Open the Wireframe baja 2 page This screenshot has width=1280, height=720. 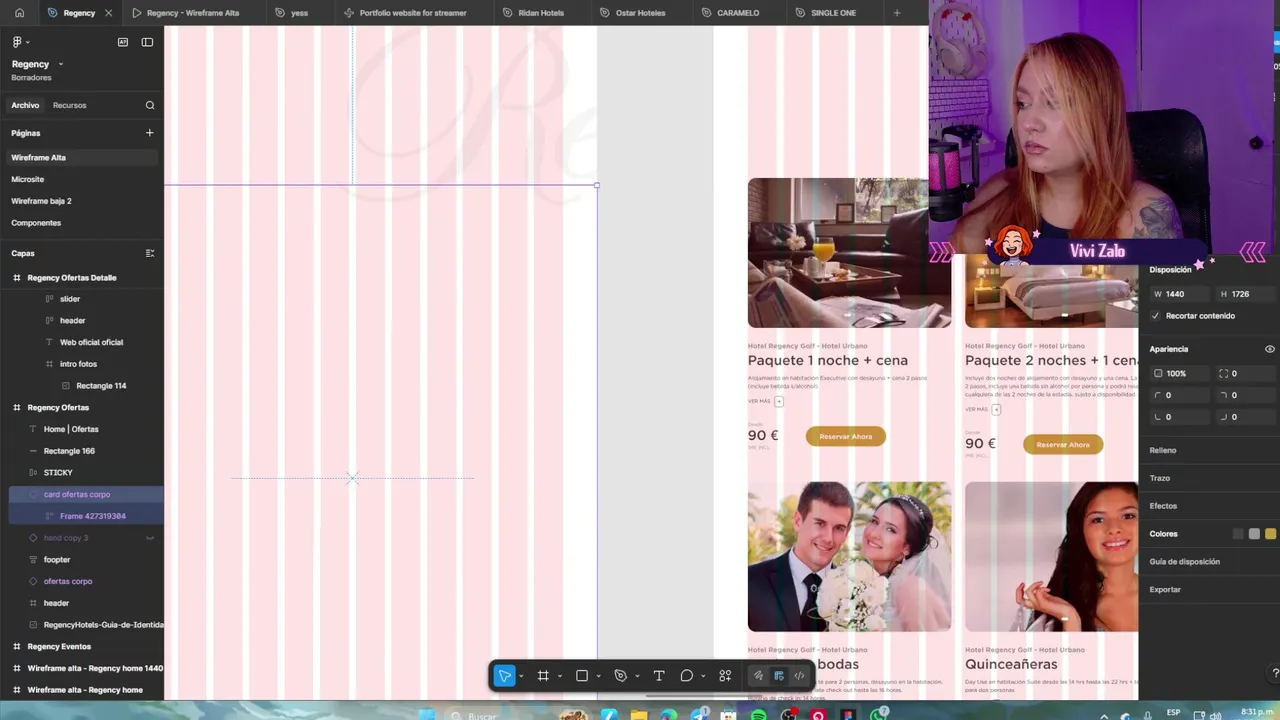coord(41,201)
